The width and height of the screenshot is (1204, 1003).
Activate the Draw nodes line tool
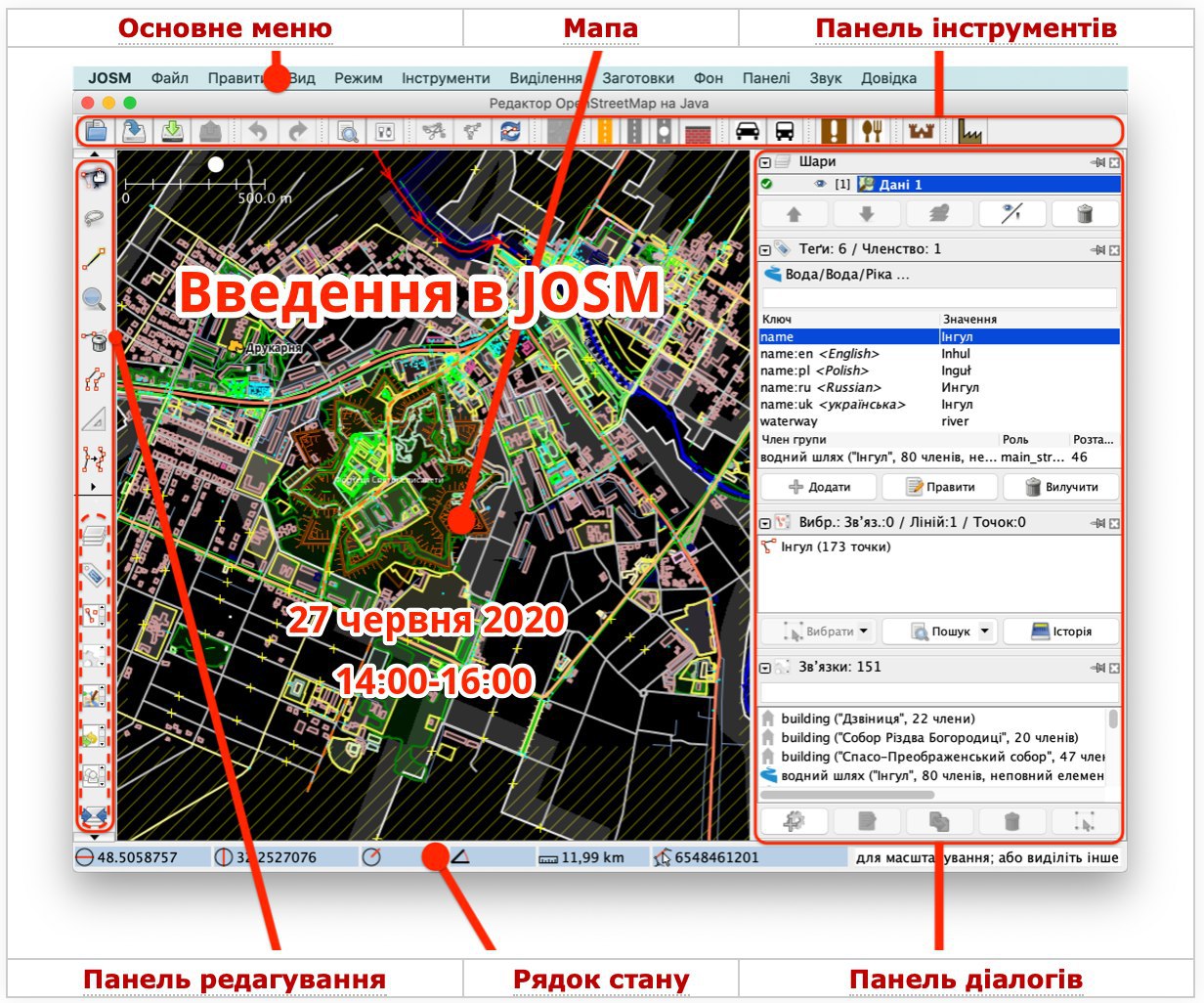(x=94, y=258)
